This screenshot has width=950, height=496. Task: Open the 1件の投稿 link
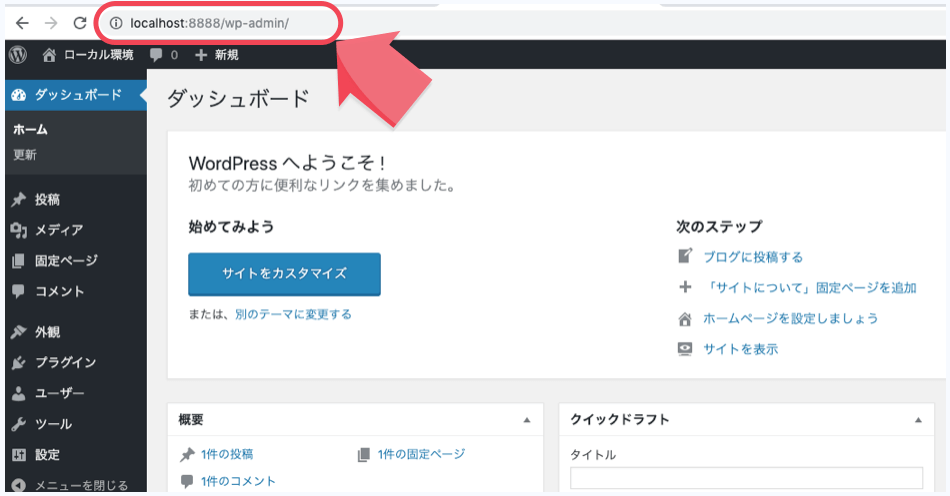(227, 454)
